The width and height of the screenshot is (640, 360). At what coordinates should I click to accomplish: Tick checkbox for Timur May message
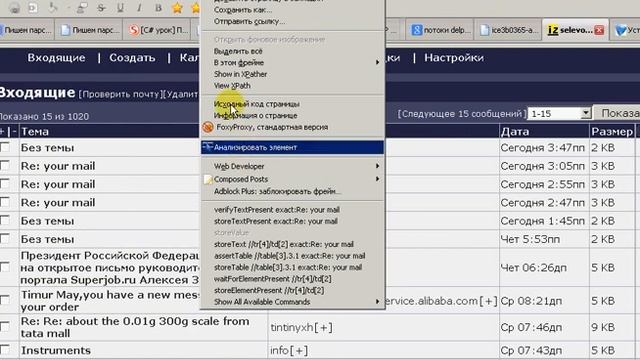coord(5,300)
